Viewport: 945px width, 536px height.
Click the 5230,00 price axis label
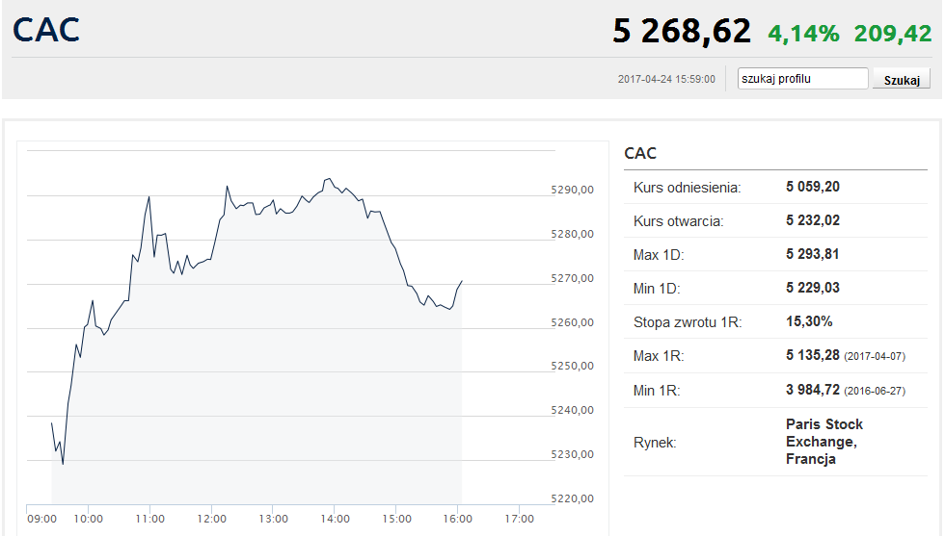pyautogui.click(x=572, y=455)
